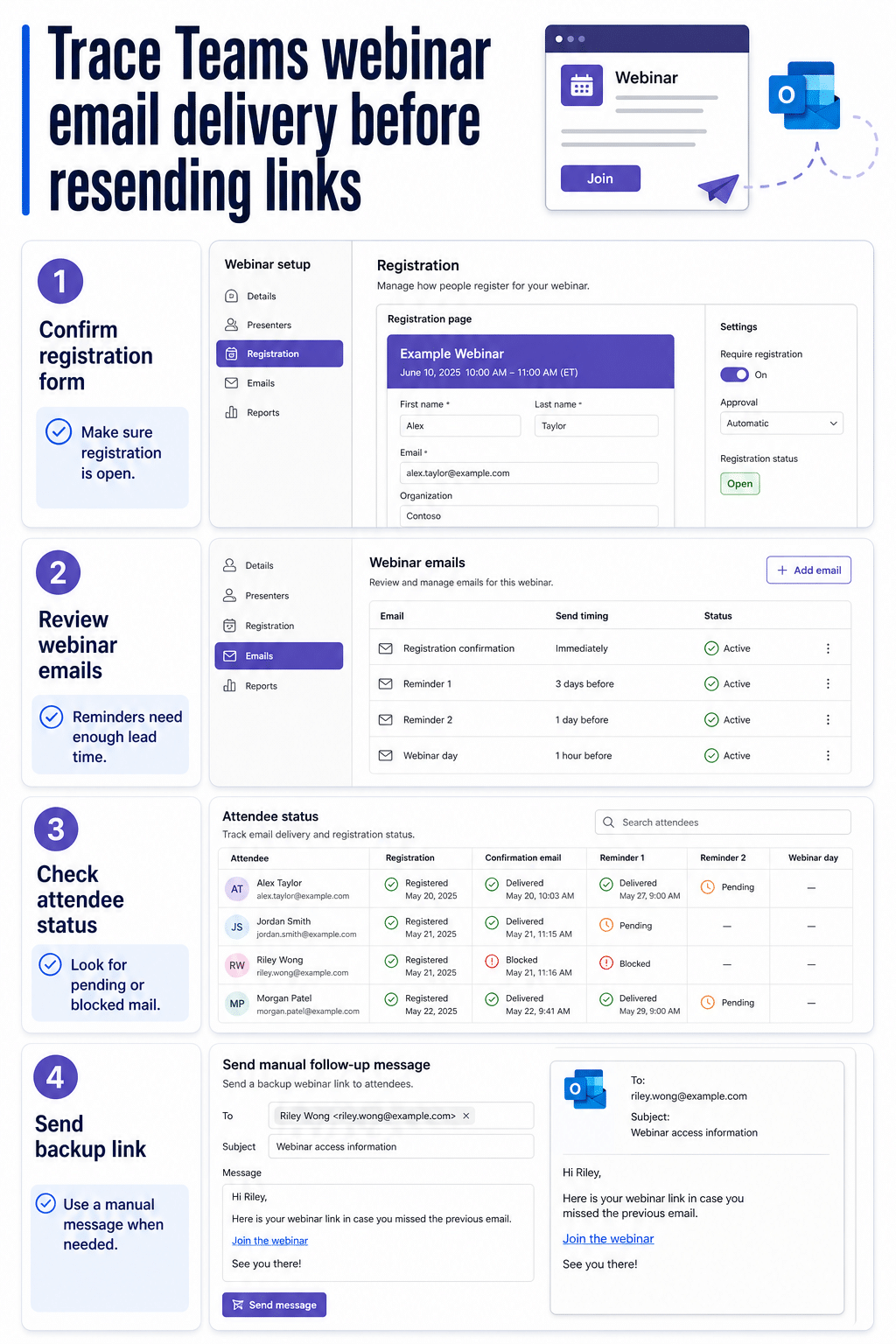The height and width of the screenshot is (1344, 896).
Task: Click envelope icon for Reminder 2 row
Action: [x=385, y=720]
